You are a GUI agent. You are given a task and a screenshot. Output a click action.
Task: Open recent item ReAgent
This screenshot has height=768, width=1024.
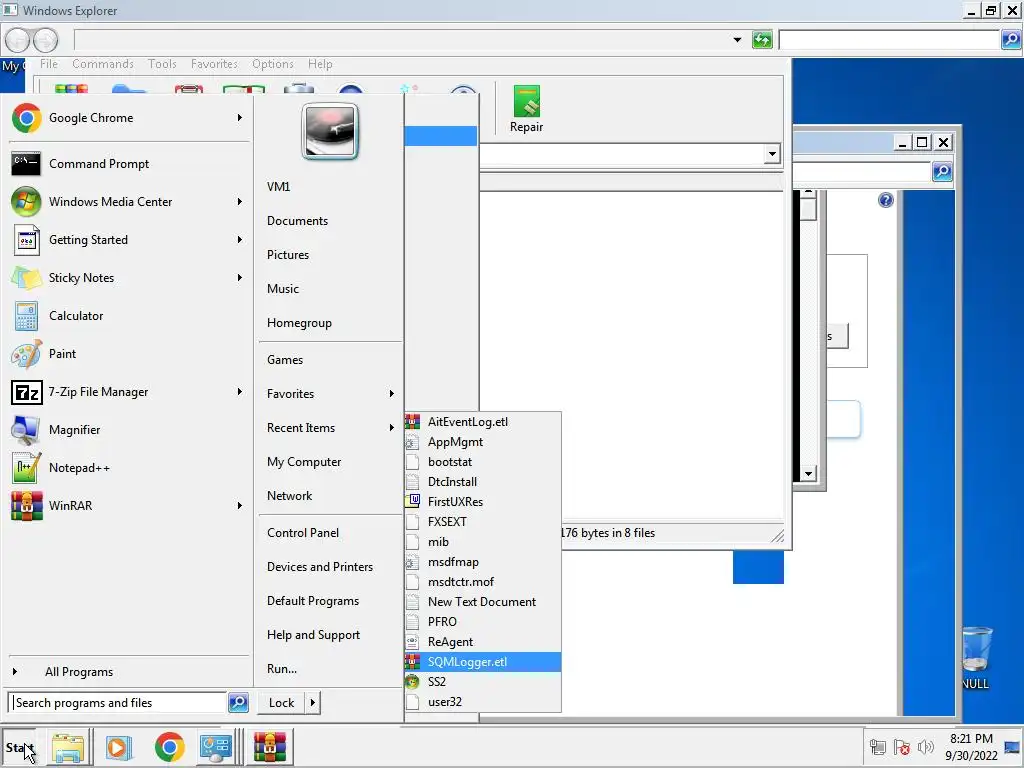[483, 642]
